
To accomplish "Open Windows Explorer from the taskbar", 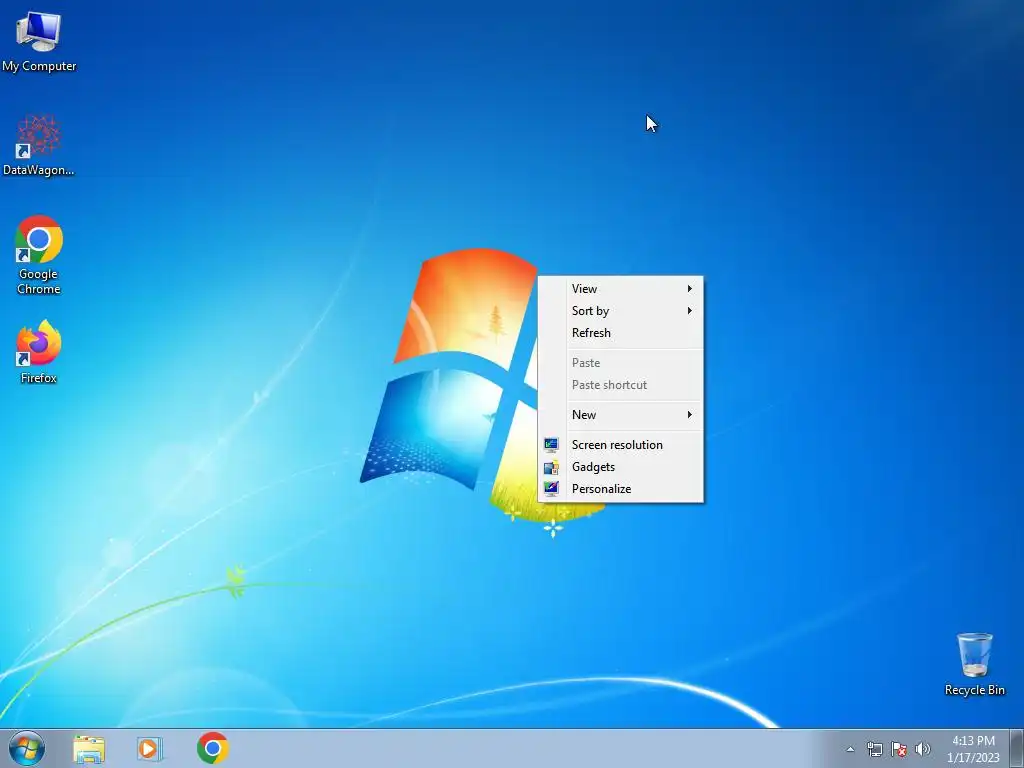I will click(89, 748).
